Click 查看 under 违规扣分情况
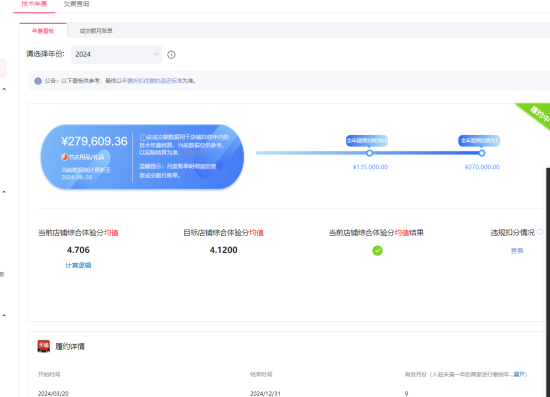Image resolution: width=550 pixels, height=397 pixels. click(x=517, y=251)
